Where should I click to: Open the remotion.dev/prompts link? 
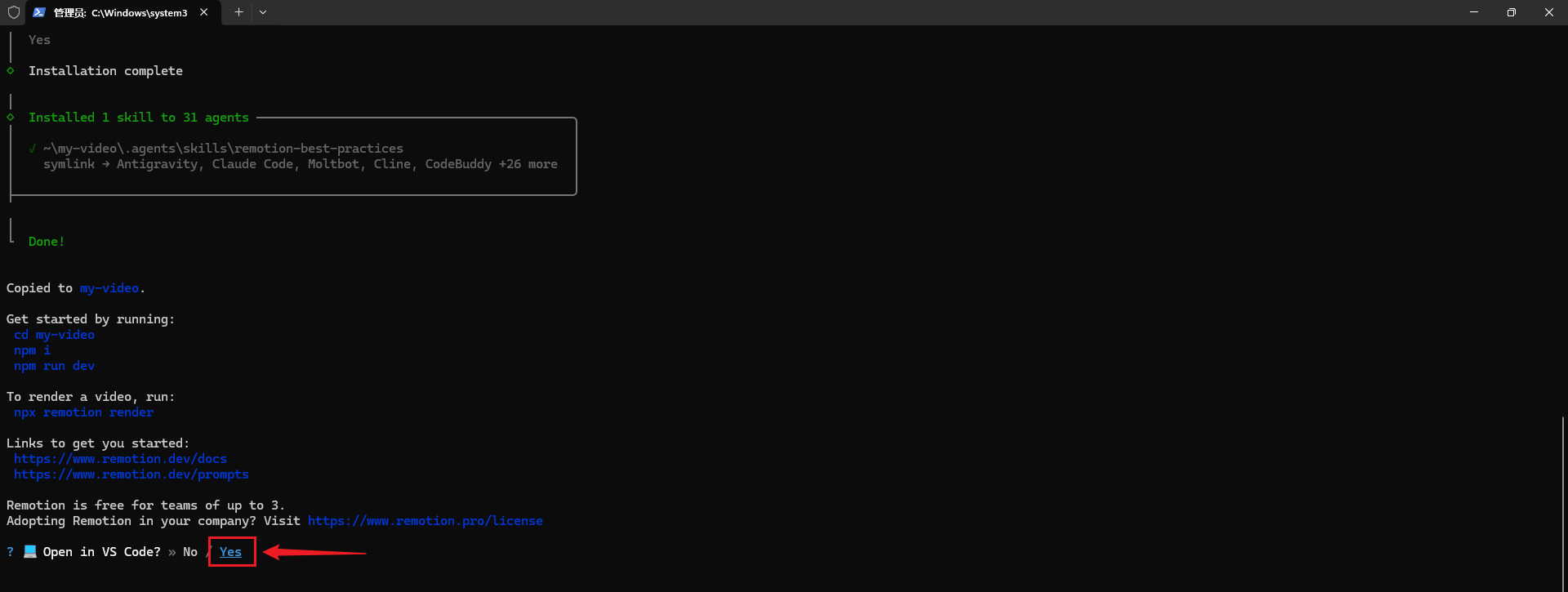click(131, 474)
